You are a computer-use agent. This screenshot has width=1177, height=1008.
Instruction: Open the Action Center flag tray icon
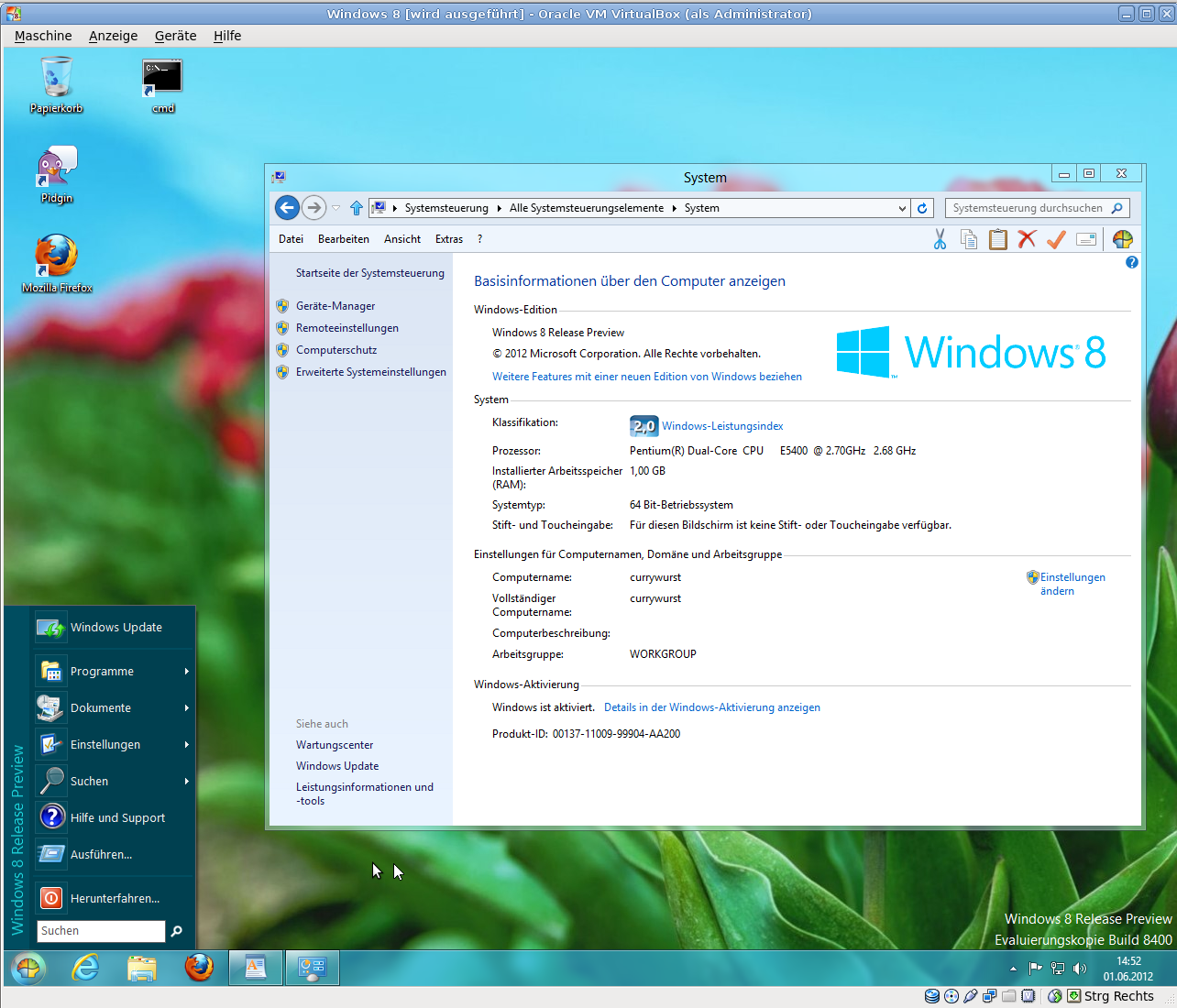click(1035, 969)
